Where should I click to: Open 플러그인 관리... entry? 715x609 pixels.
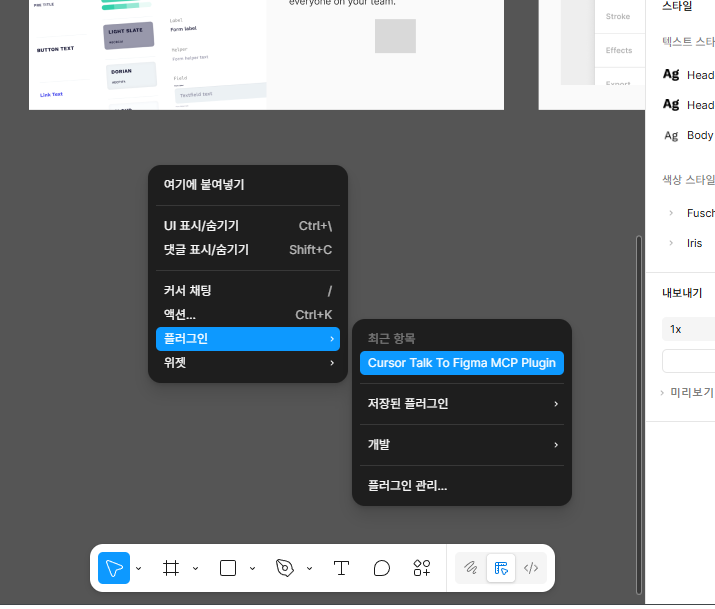461,486
